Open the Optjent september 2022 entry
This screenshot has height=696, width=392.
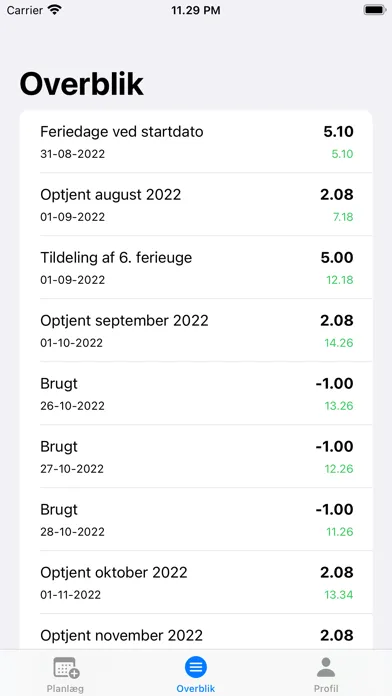(x=196, y=331)
